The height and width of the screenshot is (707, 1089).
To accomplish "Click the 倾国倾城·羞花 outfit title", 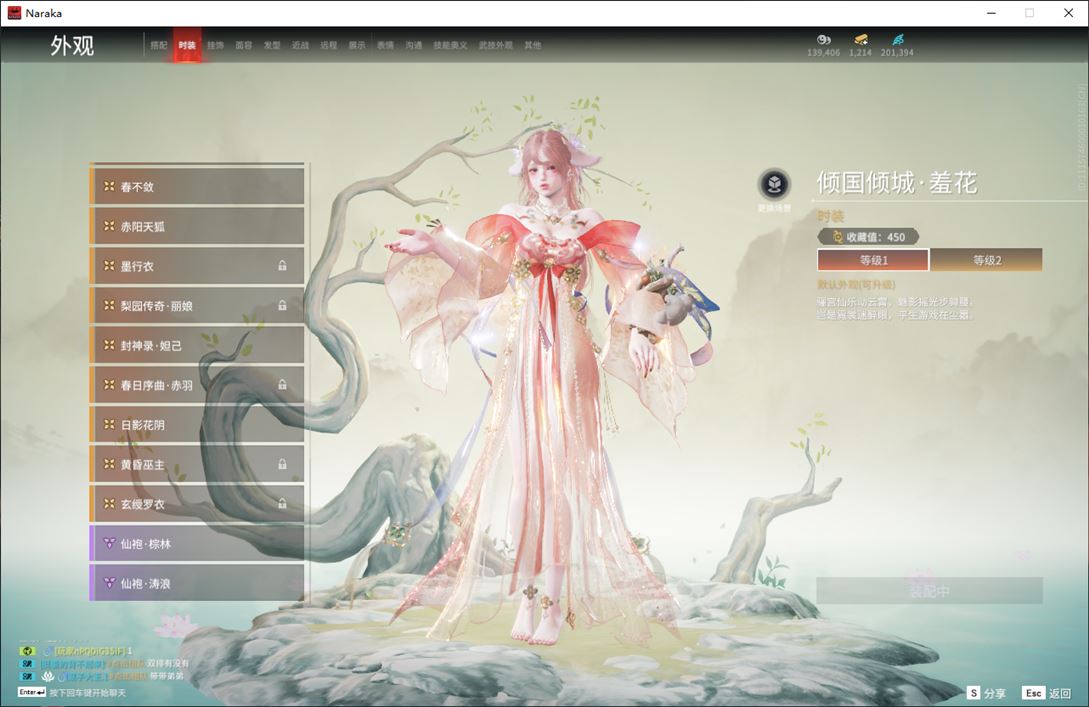I will coord(897,183).
